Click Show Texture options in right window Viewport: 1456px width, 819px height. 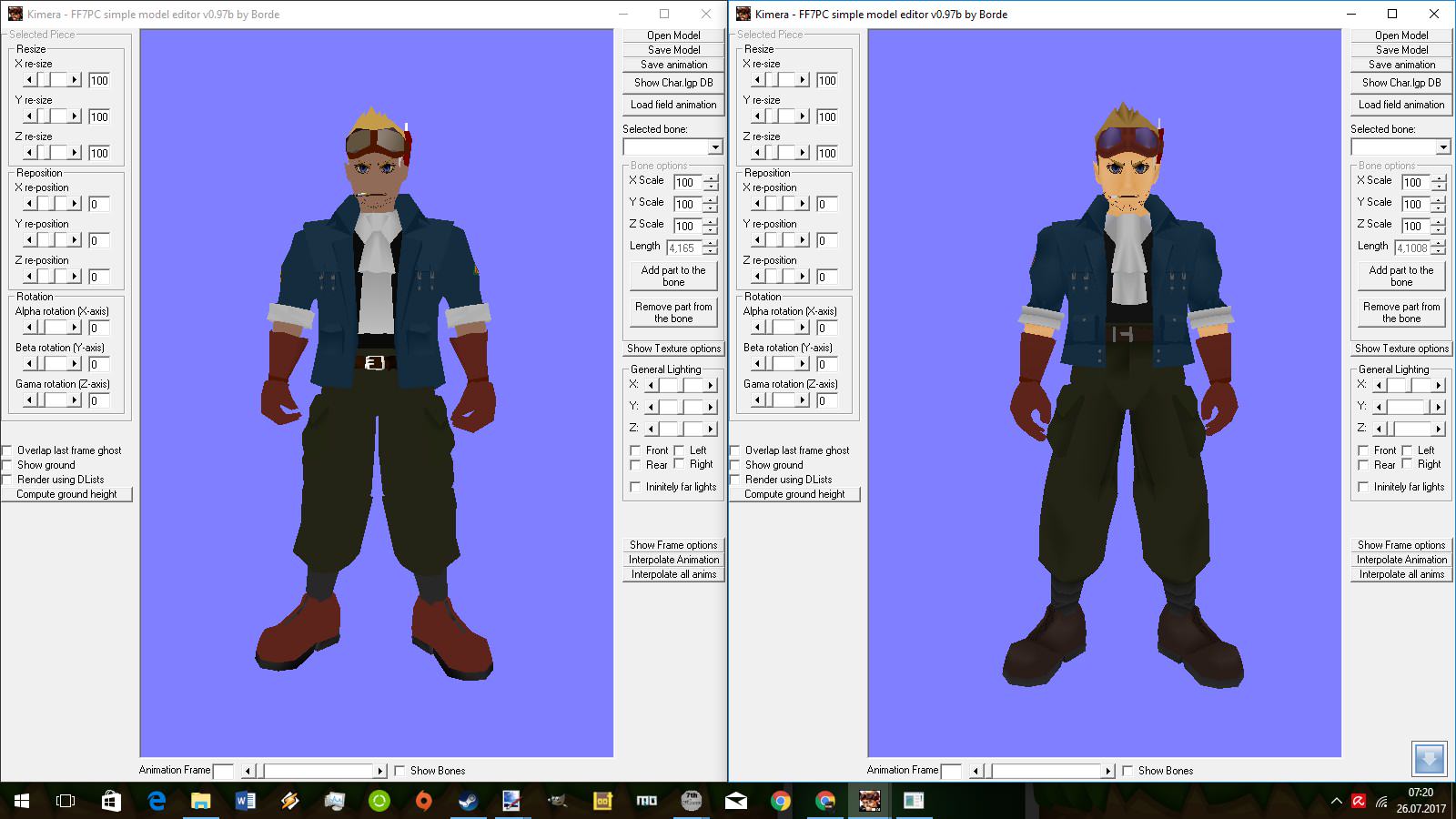pos(1401,349)
